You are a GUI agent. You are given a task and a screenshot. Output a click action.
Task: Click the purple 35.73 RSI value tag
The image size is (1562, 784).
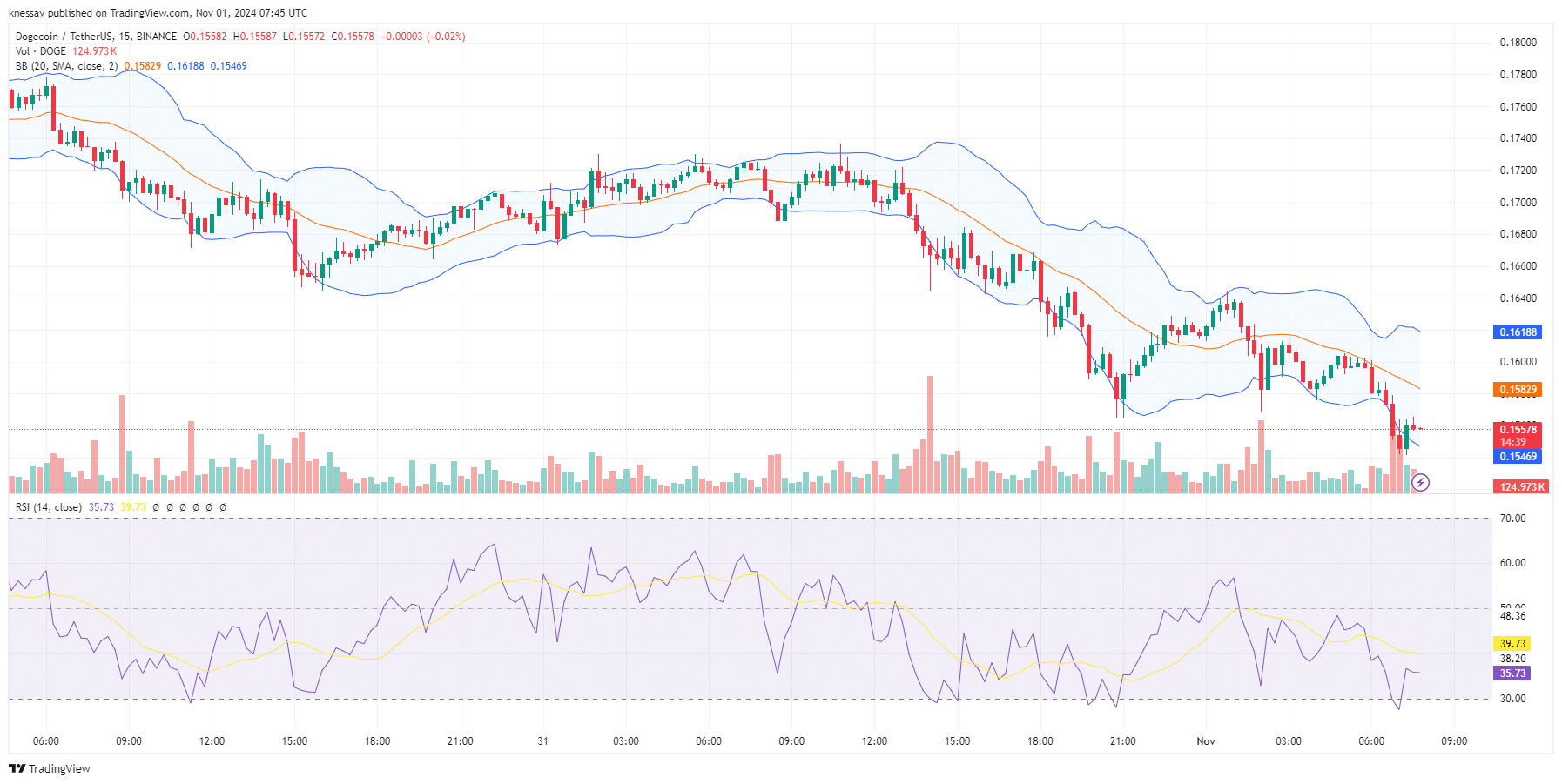pos(1512,673)
